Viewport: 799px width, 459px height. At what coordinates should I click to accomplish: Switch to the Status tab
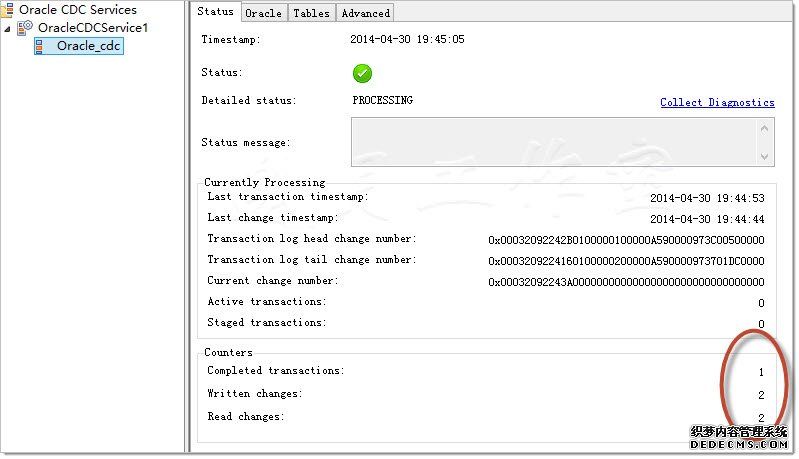pyautogui.click(x=216, y=12)
